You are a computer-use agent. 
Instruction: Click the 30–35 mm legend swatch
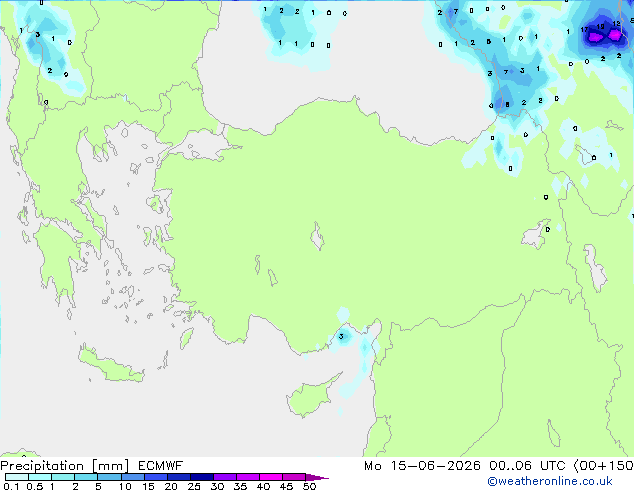tap(224, 477)
